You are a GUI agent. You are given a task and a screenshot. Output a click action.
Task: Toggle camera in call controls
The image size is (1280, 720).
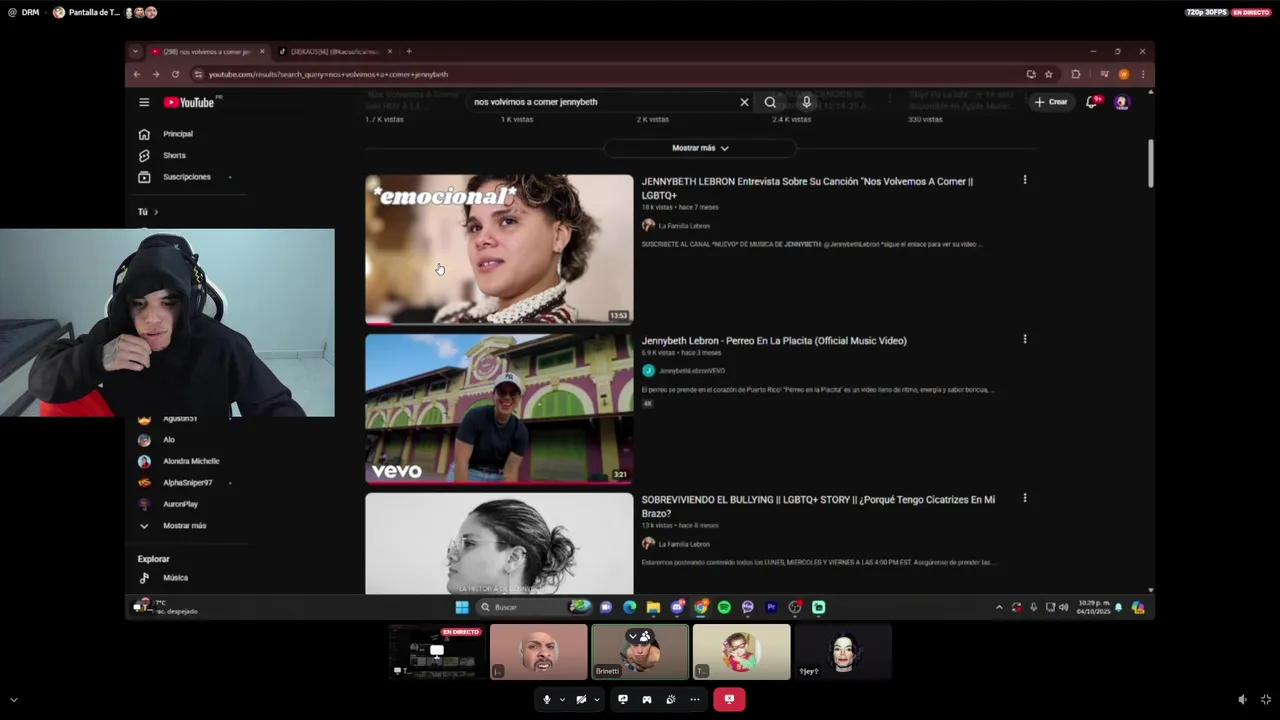pos(580,700)
